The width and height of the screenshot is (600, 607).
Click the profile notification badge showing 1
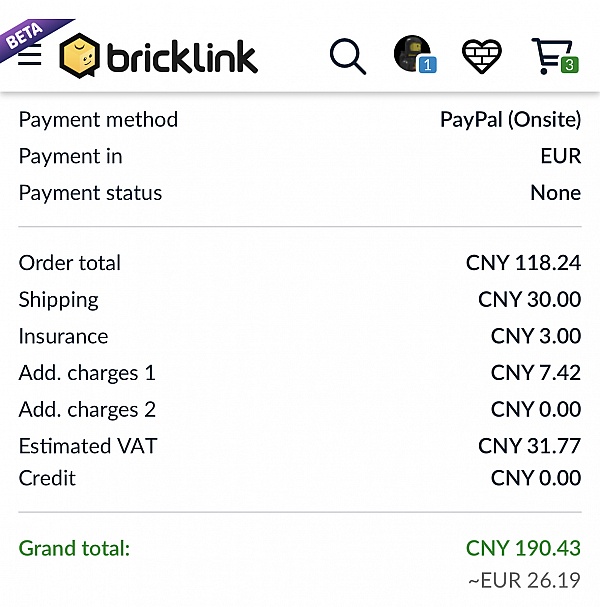pos(428,65)
